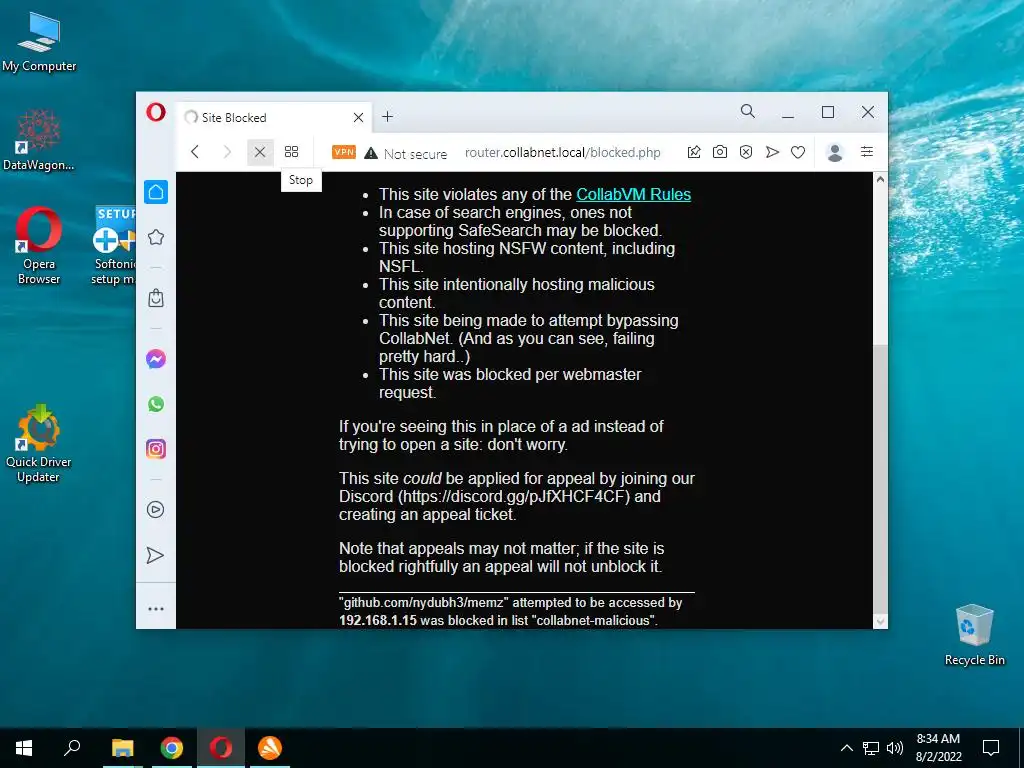This screenshot has width=1024, height=768.
Task: Select the Recycle Bin icon
Action: [974, 635]
